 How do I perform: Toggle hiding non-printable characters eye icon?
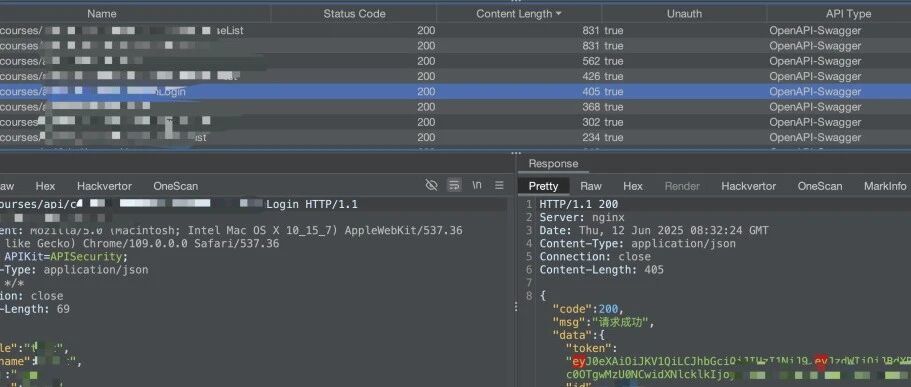(431, 185)
